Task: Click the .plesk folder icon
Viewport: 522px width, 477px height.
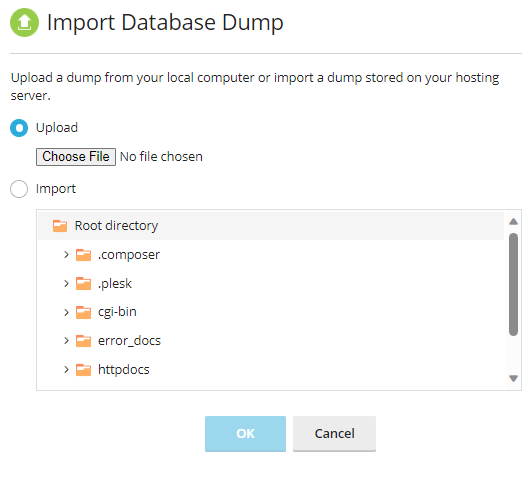Action: click(x=83, y=284)
